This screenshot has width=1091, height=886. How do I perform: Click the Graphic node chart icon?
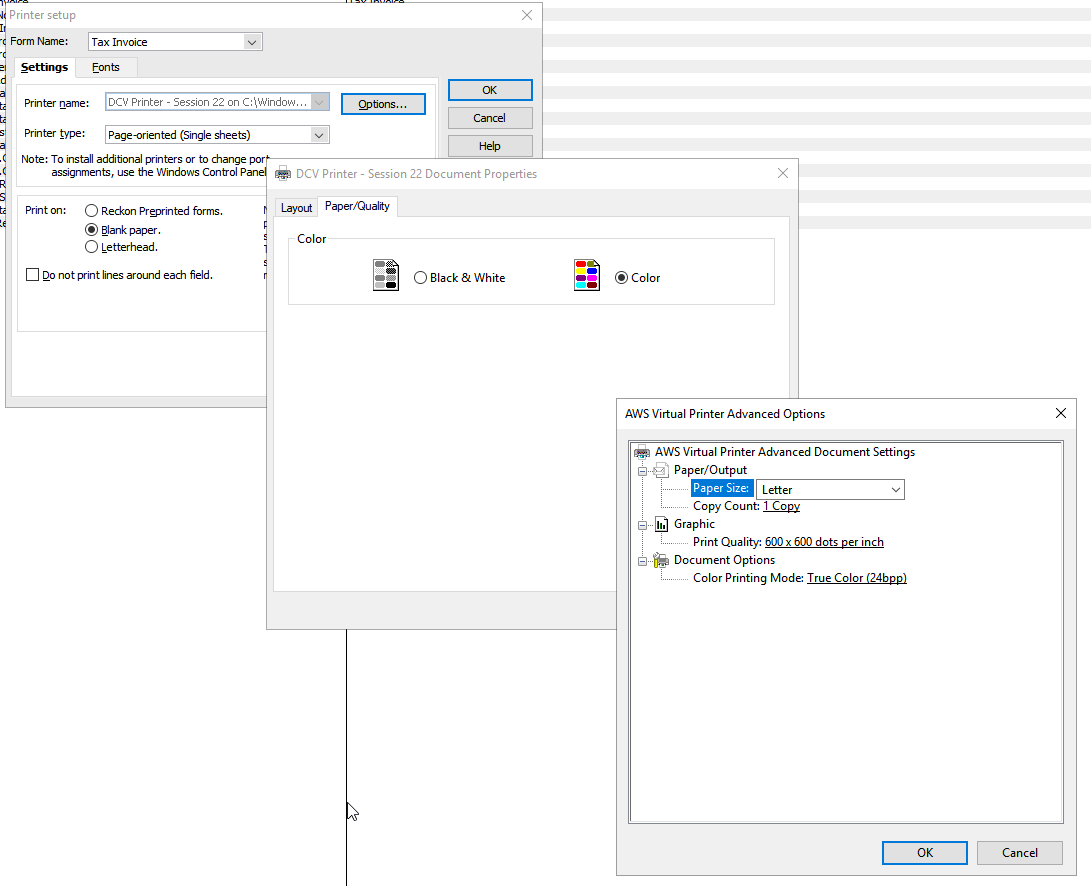(x=661, y=525)
